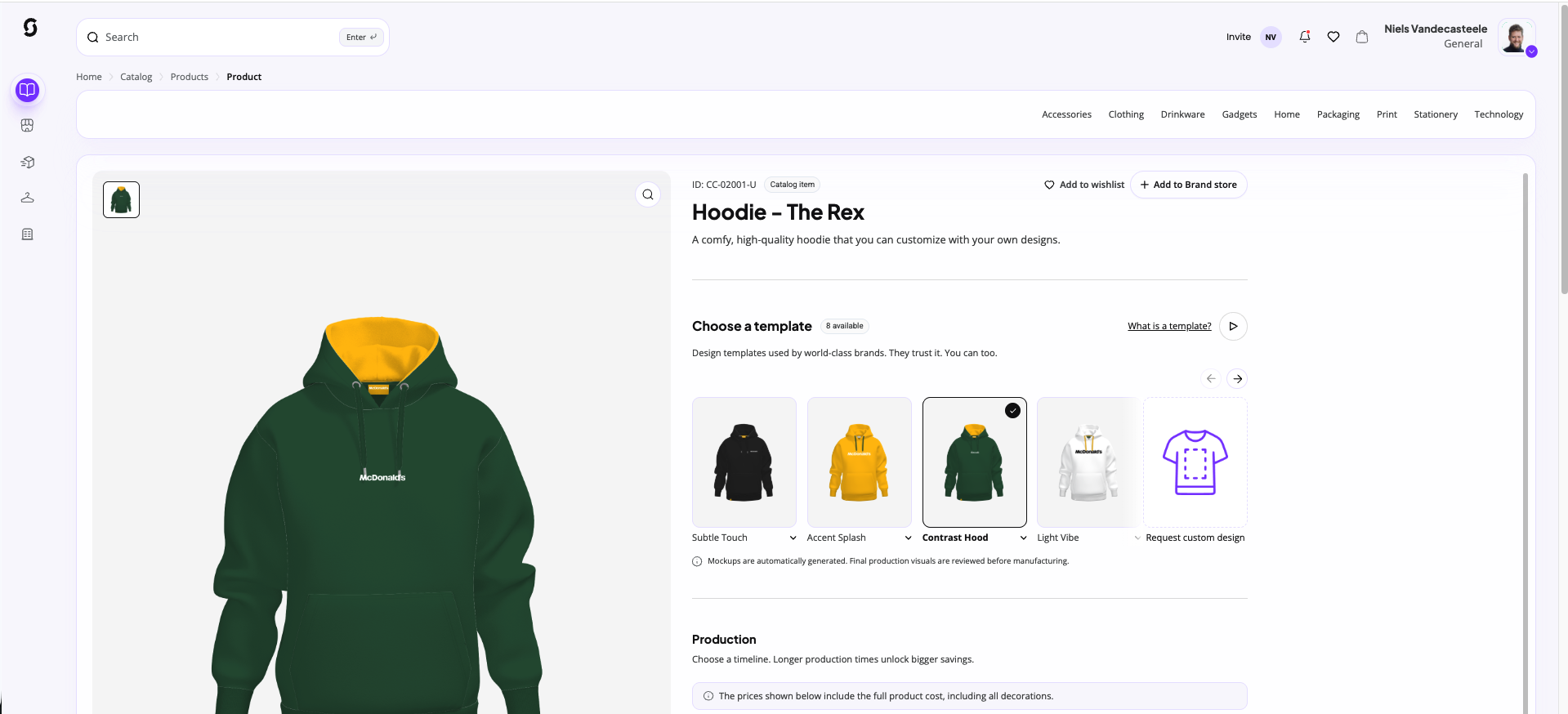
Task: Click the ID: CC-02001-U text
Action: [724, 185]
